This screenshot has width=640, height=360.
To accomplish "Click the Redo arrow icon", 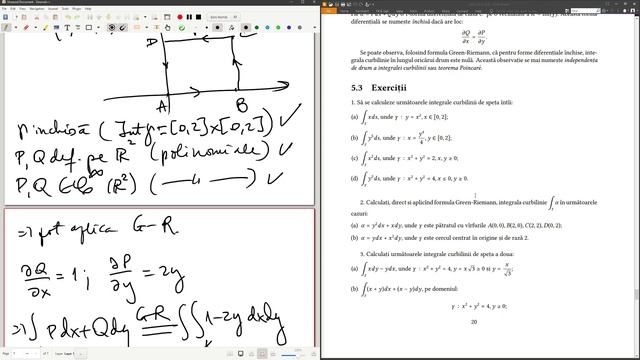I will click(77, 17).
